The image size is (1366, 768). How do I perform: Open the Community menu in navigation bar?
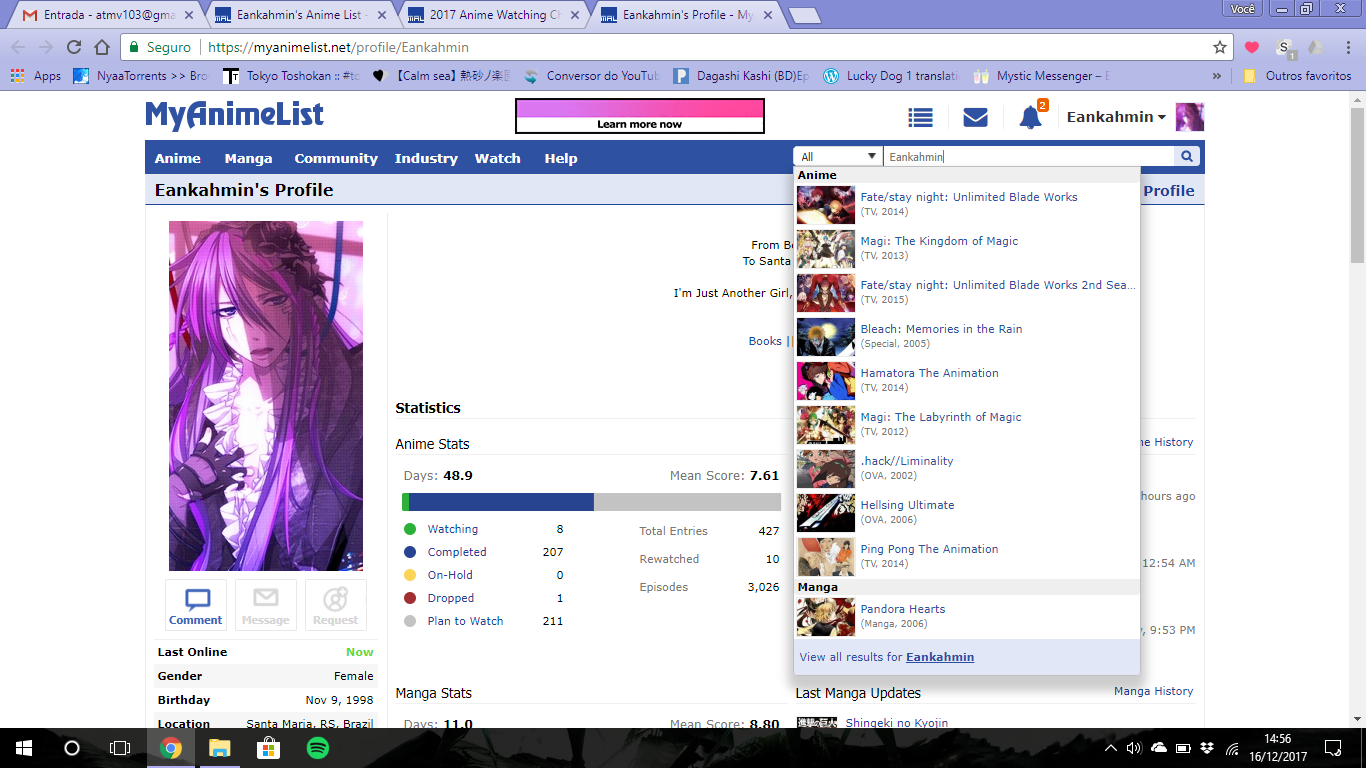point(336,158)
